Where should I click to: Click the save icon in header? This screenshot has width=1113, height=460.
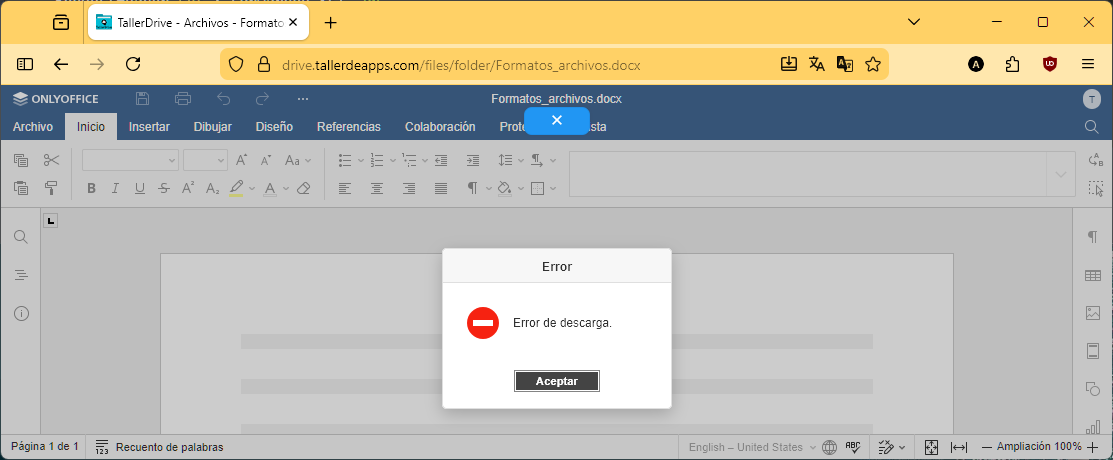tap(143, 98)
